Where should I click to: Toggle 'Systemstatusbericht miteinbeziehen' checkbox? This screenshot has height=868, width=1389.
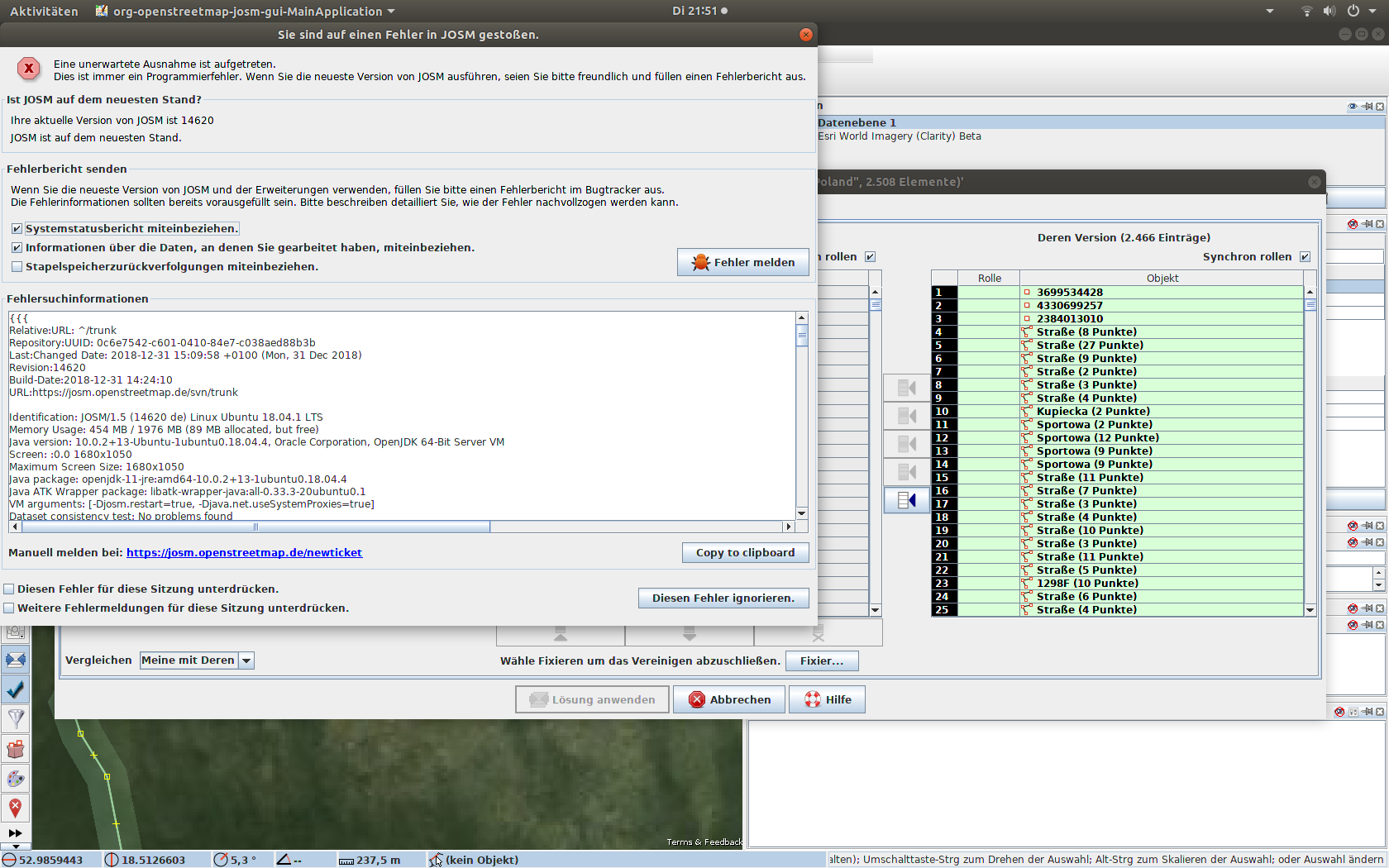(17, 229)
